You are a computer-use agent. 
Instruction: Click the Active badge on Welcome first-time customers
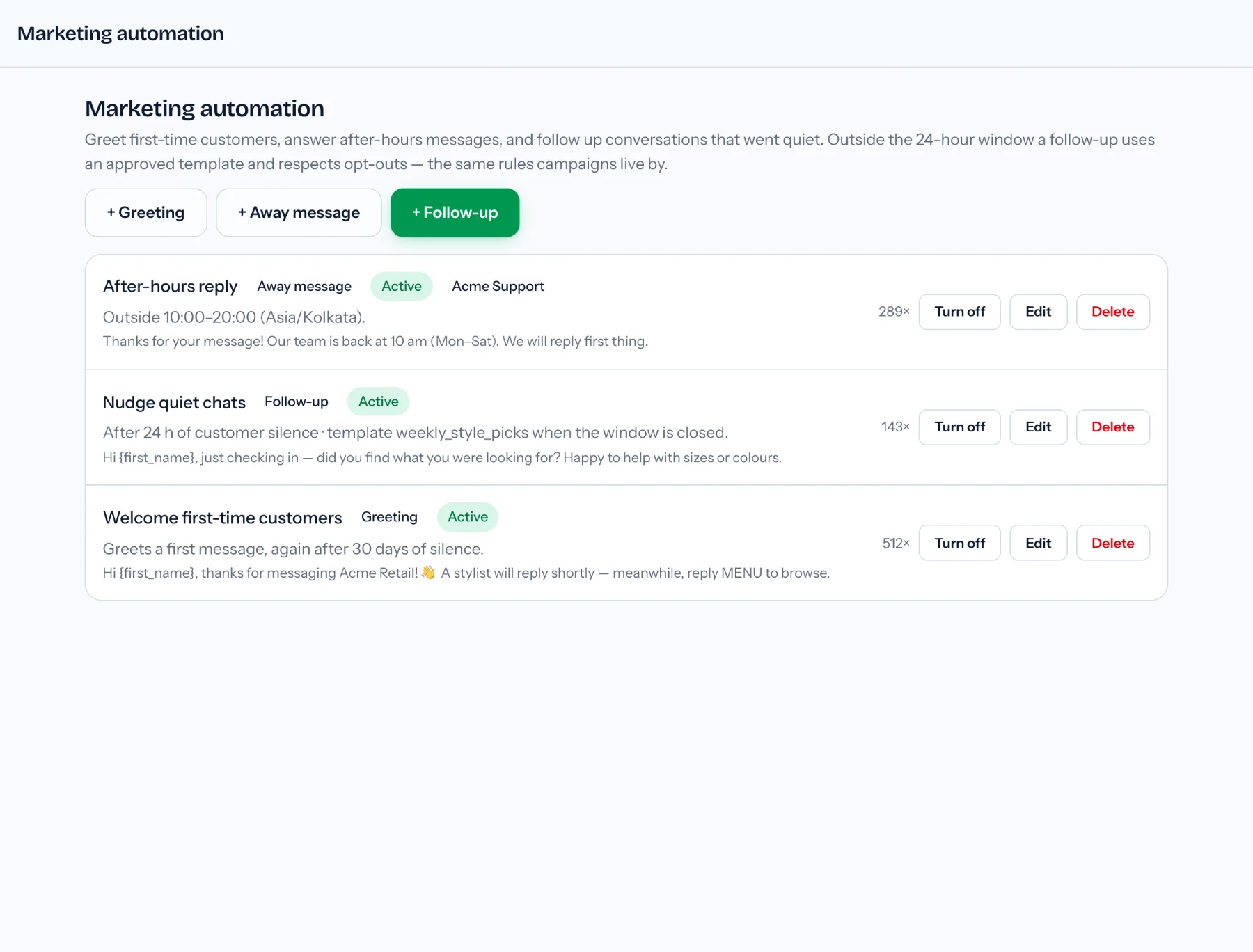tap(468, 517)
